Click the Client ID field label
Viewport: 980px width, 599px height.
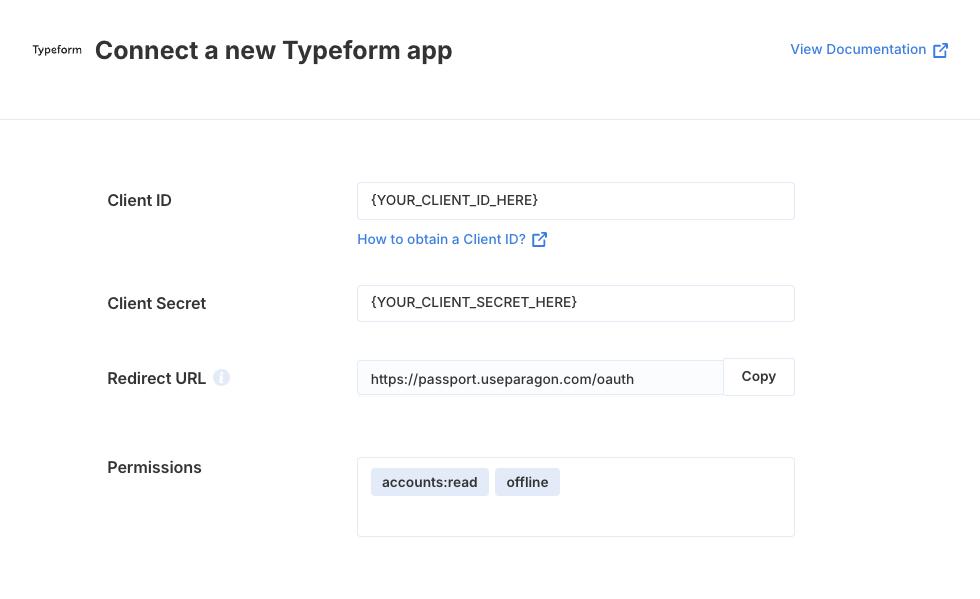click(139, 201)
